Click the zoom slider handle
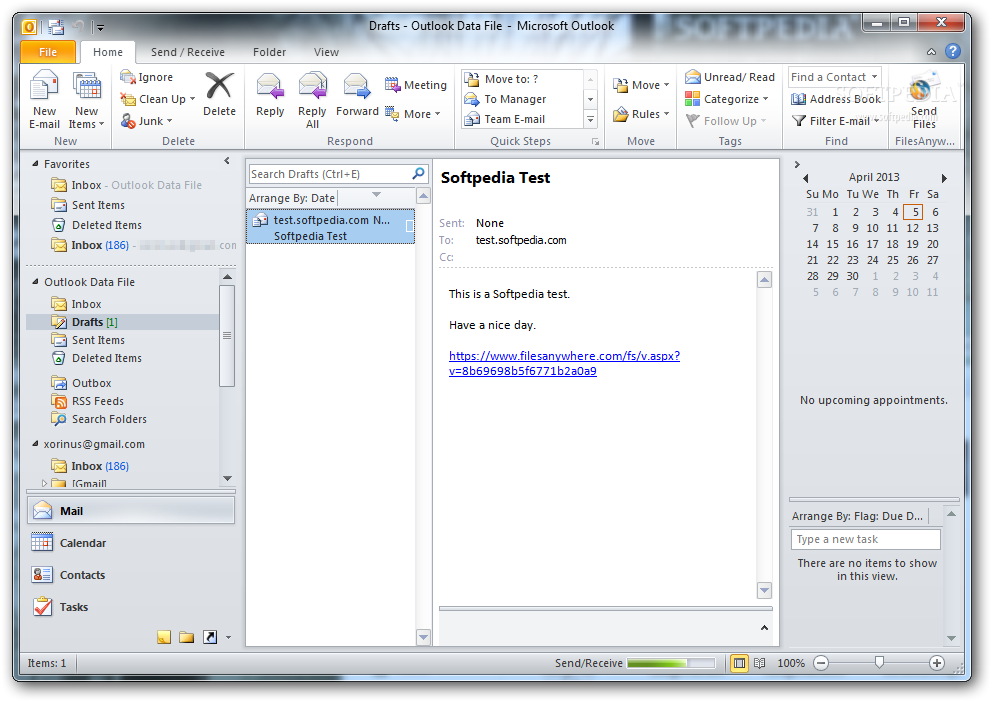992x702 pixels. (x=879, y=662)
